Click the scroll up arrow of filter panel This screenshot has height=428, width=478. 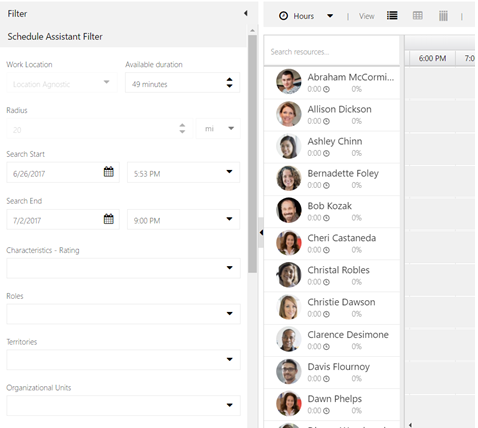252,31
